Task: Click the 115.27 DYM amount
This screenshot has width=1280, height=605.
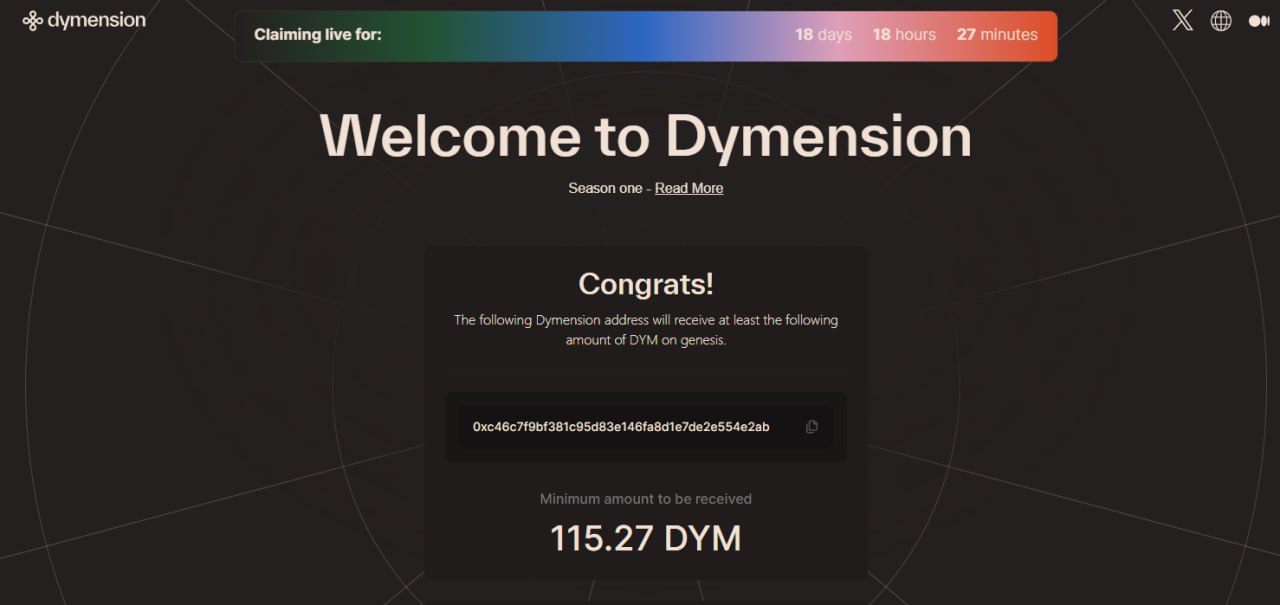Action: (x=646, y=539)
